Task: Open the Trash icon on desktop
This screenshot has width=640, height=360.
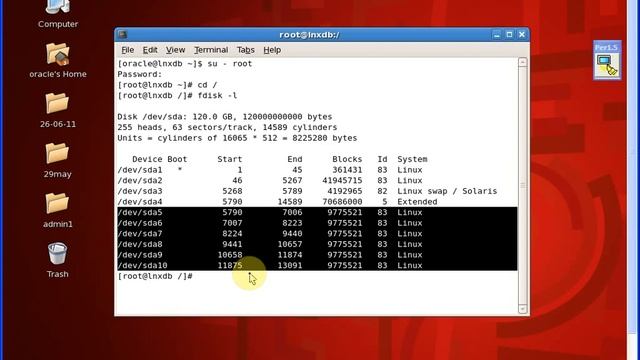Action: [x=57, y=253]
